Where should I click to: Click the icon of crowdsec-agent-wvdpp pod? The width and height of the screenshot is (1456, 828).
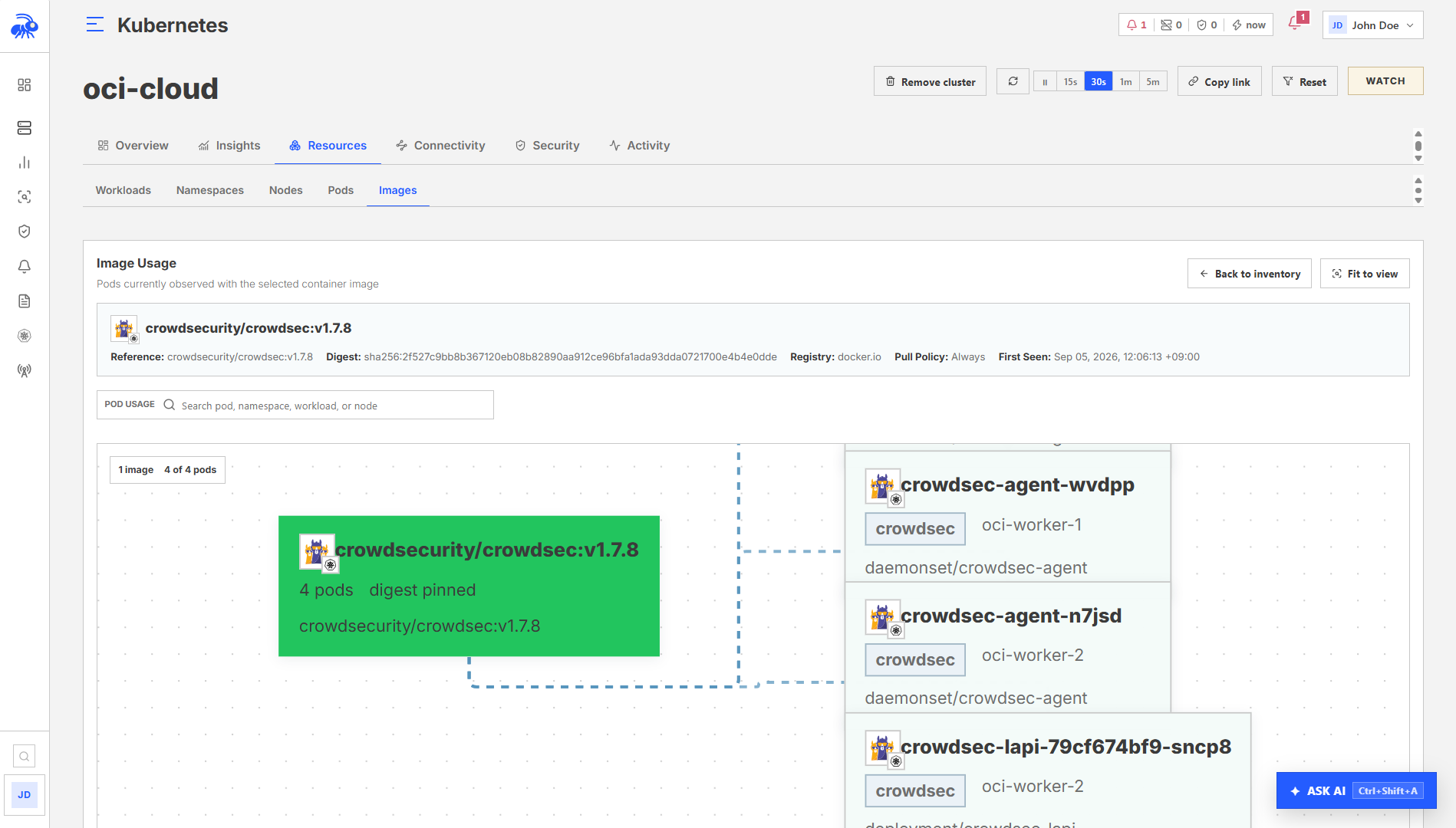[883, 486]
